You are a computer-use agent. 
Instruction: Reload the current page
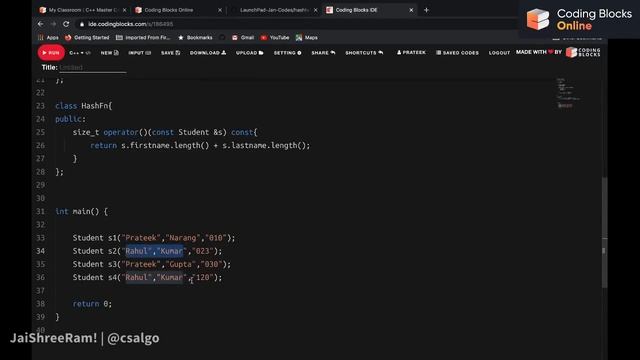click(66, 24)
